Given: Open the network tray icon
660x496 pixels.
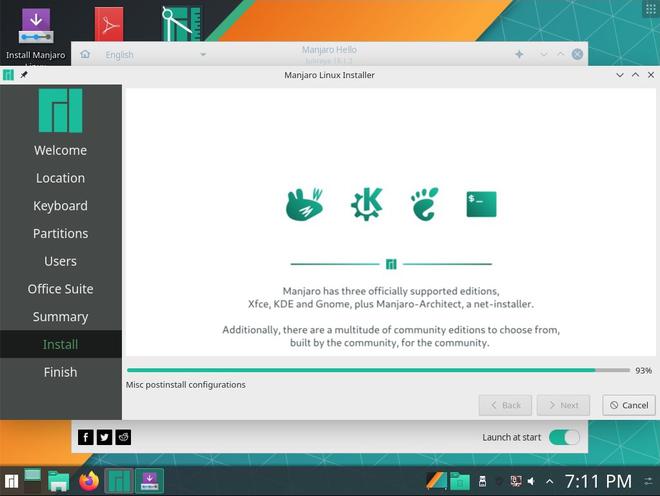Looking at the screenshot, I should (516, 481).
